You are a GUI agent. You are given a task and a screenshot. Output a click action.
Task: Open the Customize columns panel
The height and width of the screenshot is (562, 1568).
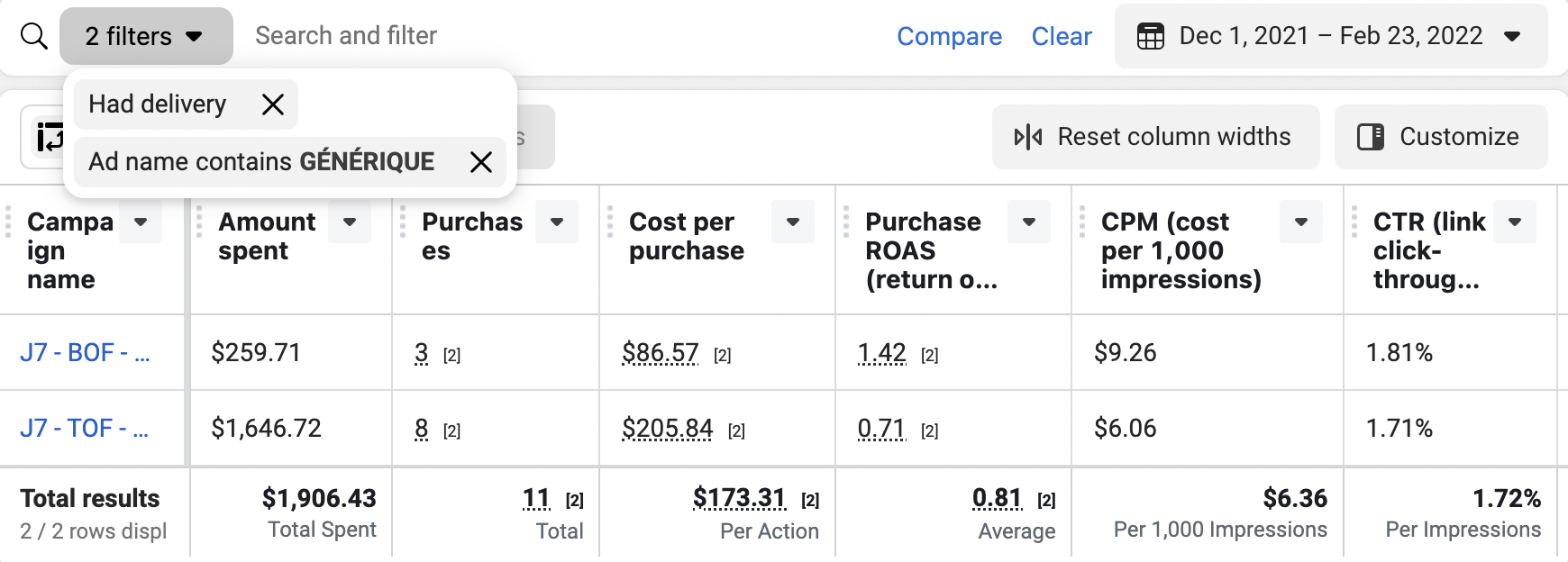pyautogui.click(x=1440, y=137)
